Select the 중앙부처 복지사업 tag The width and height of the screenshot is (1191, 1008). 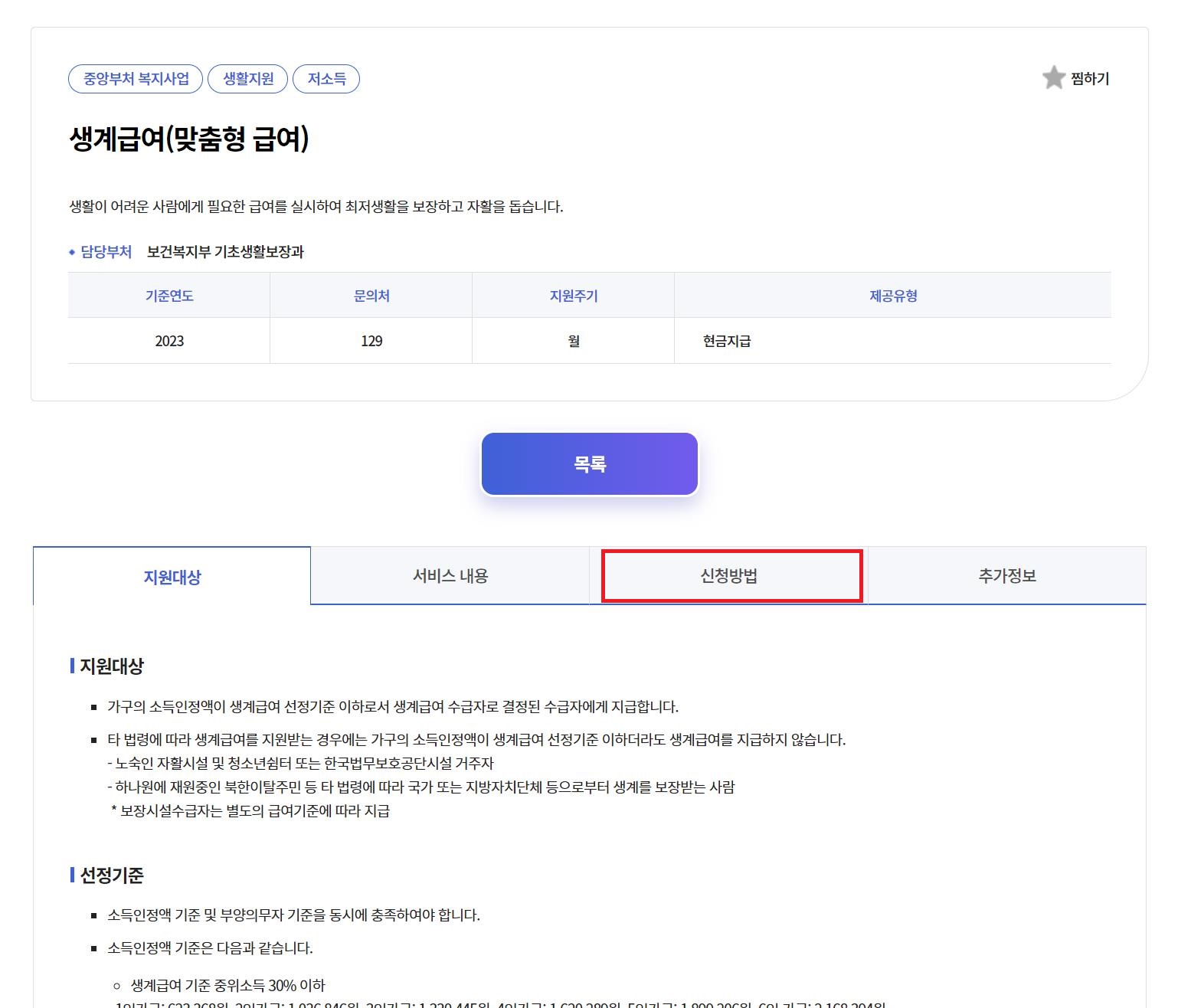pyautogui.click(x=136, y=79)
